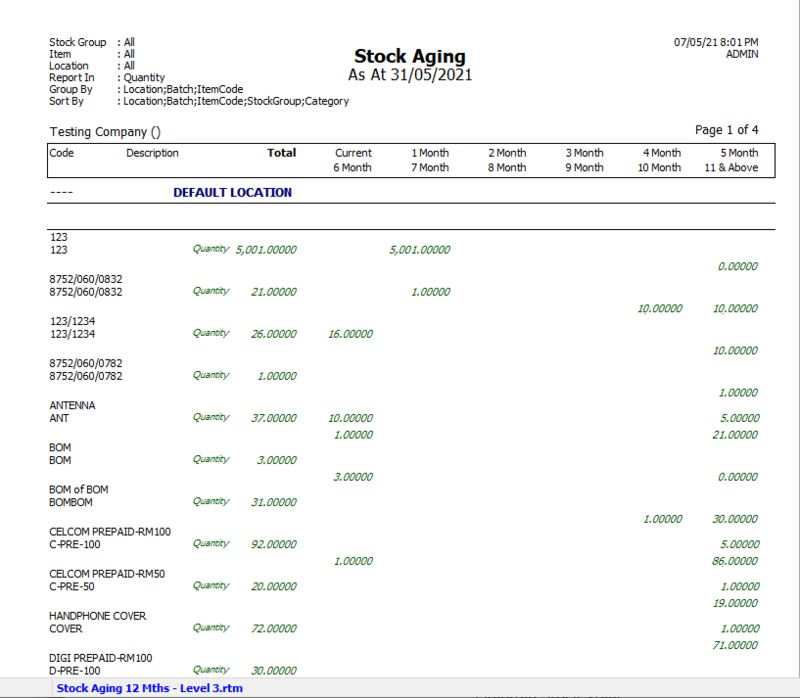The height and width of the screenshot is (698, 800).
Task: Select the DEFAULT LOCATION group heading
Action: [x=232, y=192]
